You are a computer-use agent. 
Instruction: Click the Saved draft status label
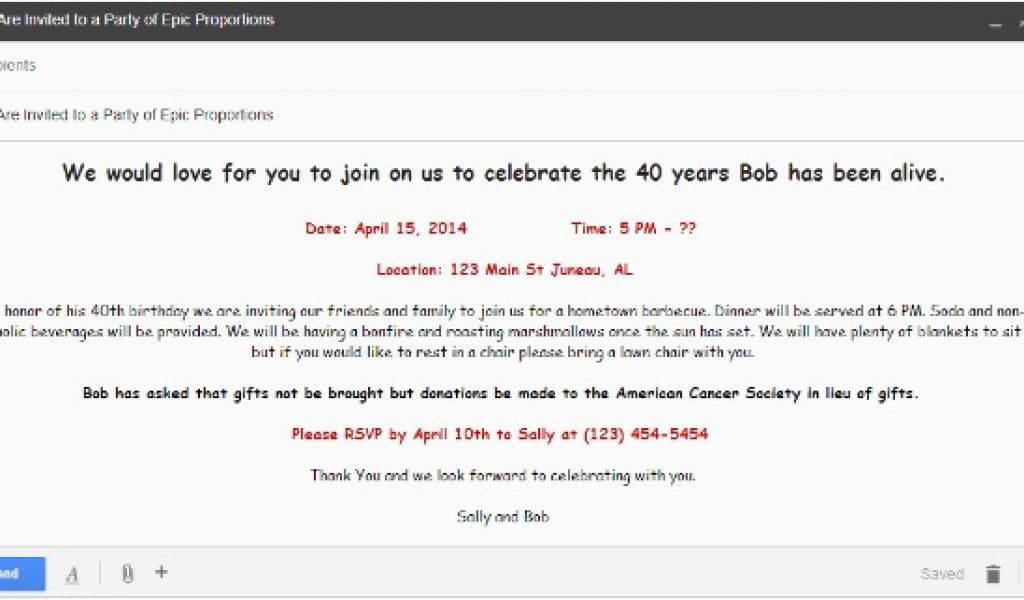[x=942, y=574]
